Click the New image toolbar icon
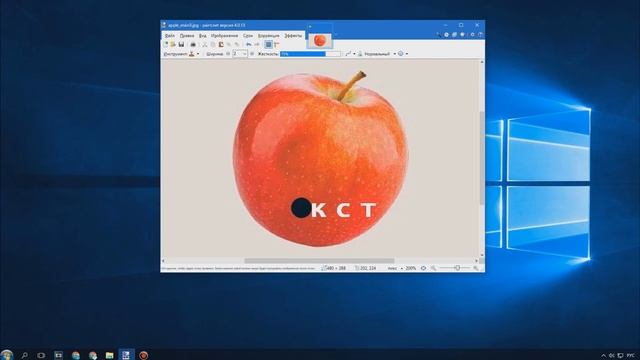 pos(165,44)
